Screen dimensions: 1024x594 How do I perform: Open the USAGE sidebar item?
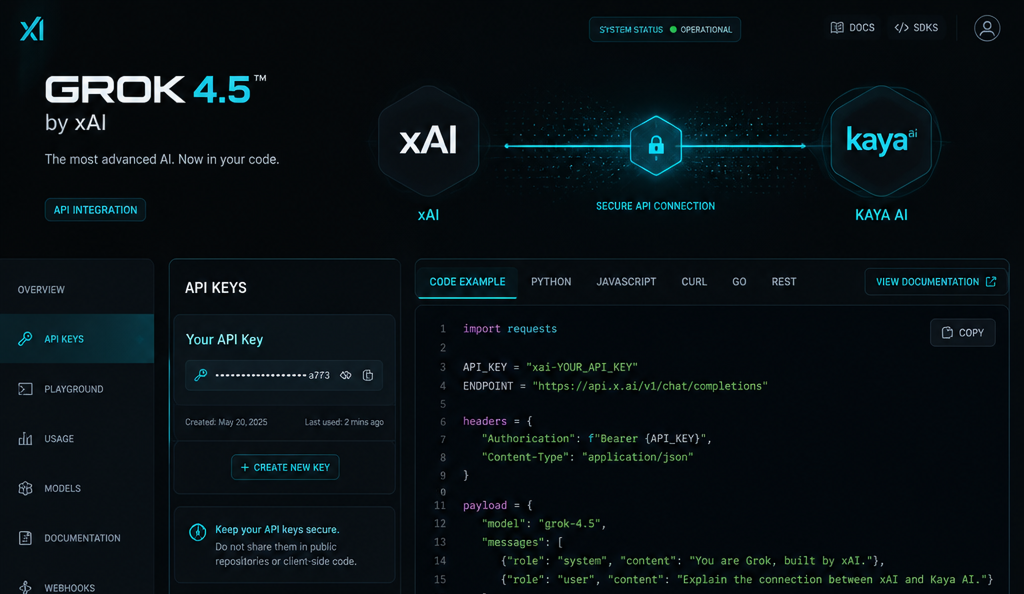(59, 439)
